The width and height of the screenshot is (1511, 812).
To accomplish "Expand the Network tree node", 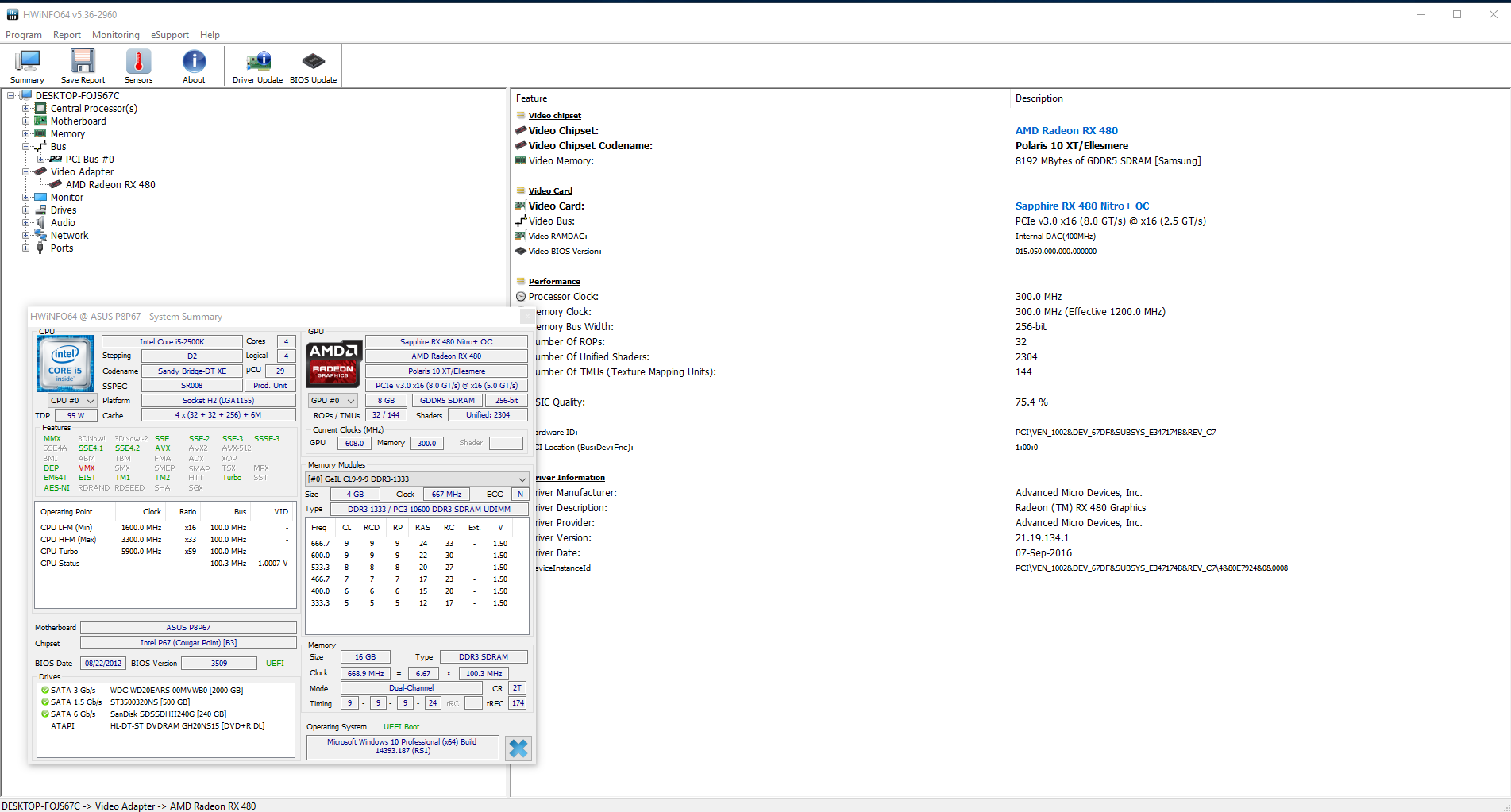I will [26, 236].
